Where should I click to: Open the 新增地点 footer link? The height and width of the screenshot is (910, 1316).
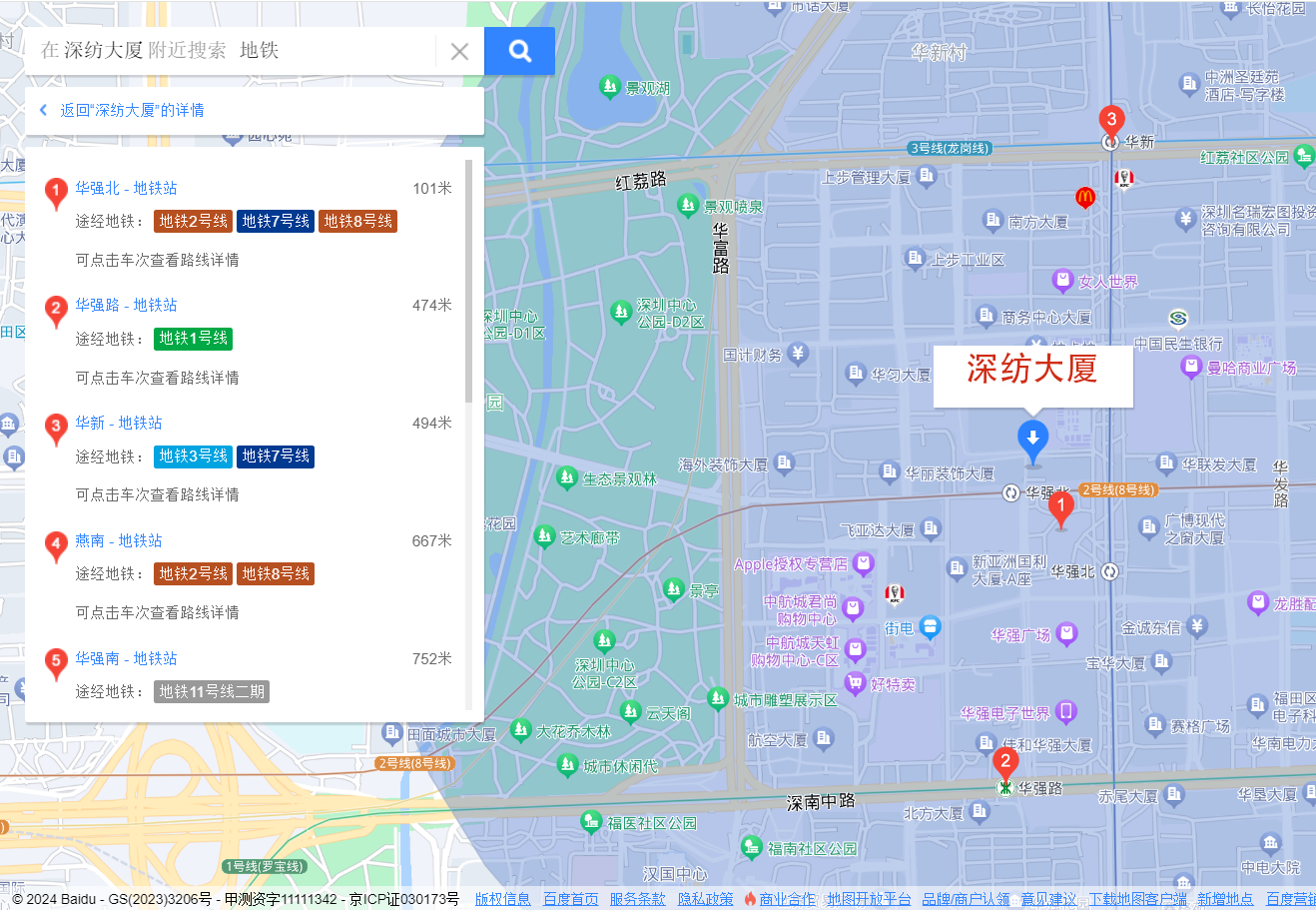pyautogui.click(x=1225, y=899)
